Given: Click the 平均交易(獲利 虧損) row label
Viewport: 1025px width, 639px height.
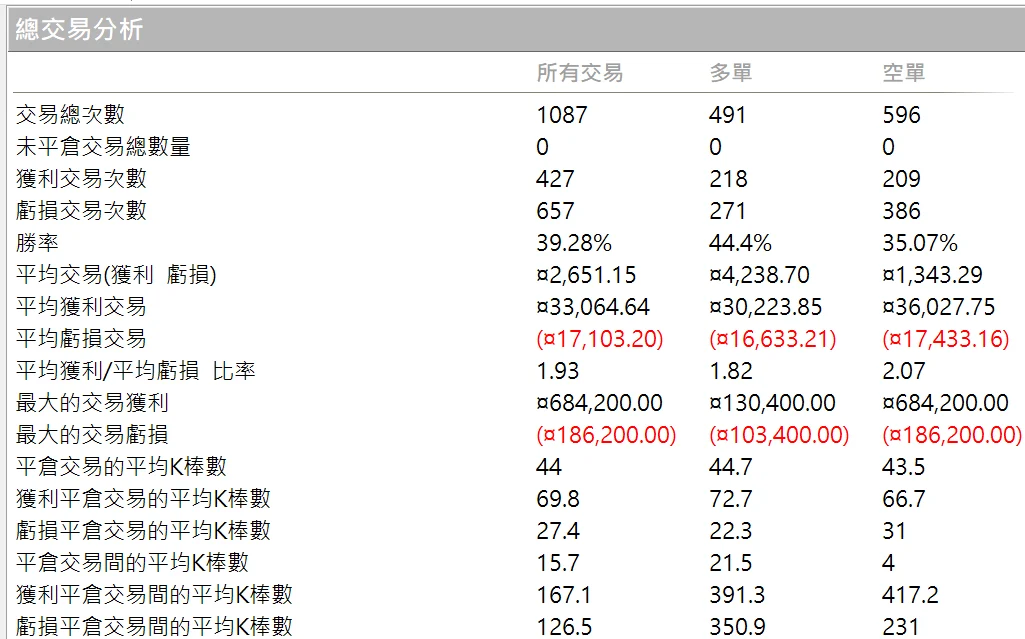Looking at the screenshot, I should 116,274.
